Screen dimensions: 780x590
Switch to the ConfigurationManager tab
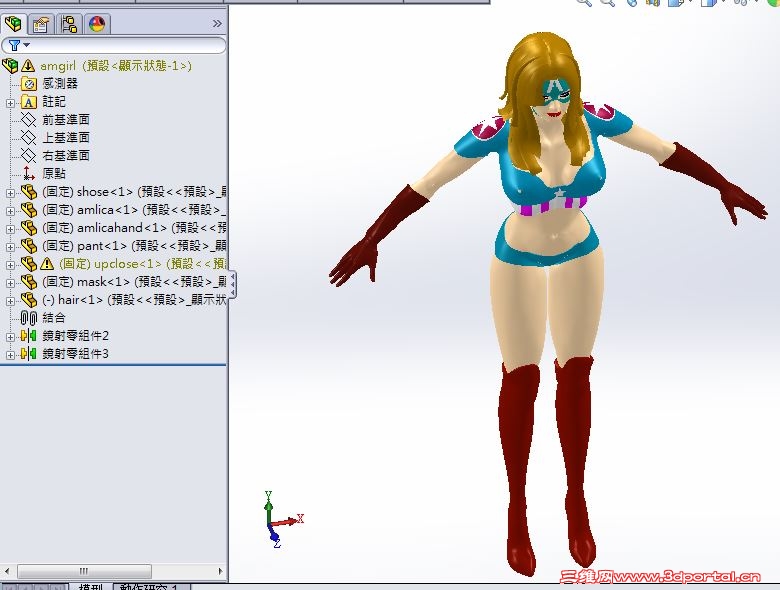69,23
